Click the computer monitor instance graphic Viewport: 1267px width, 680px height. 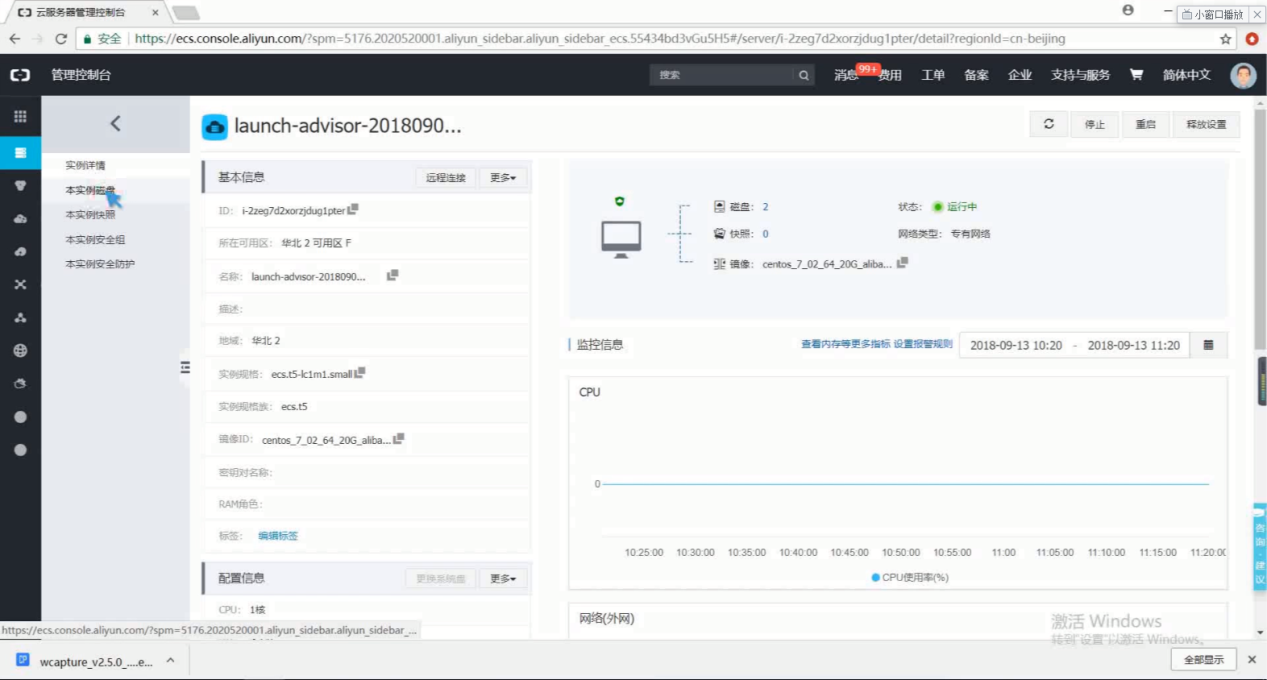620,240
